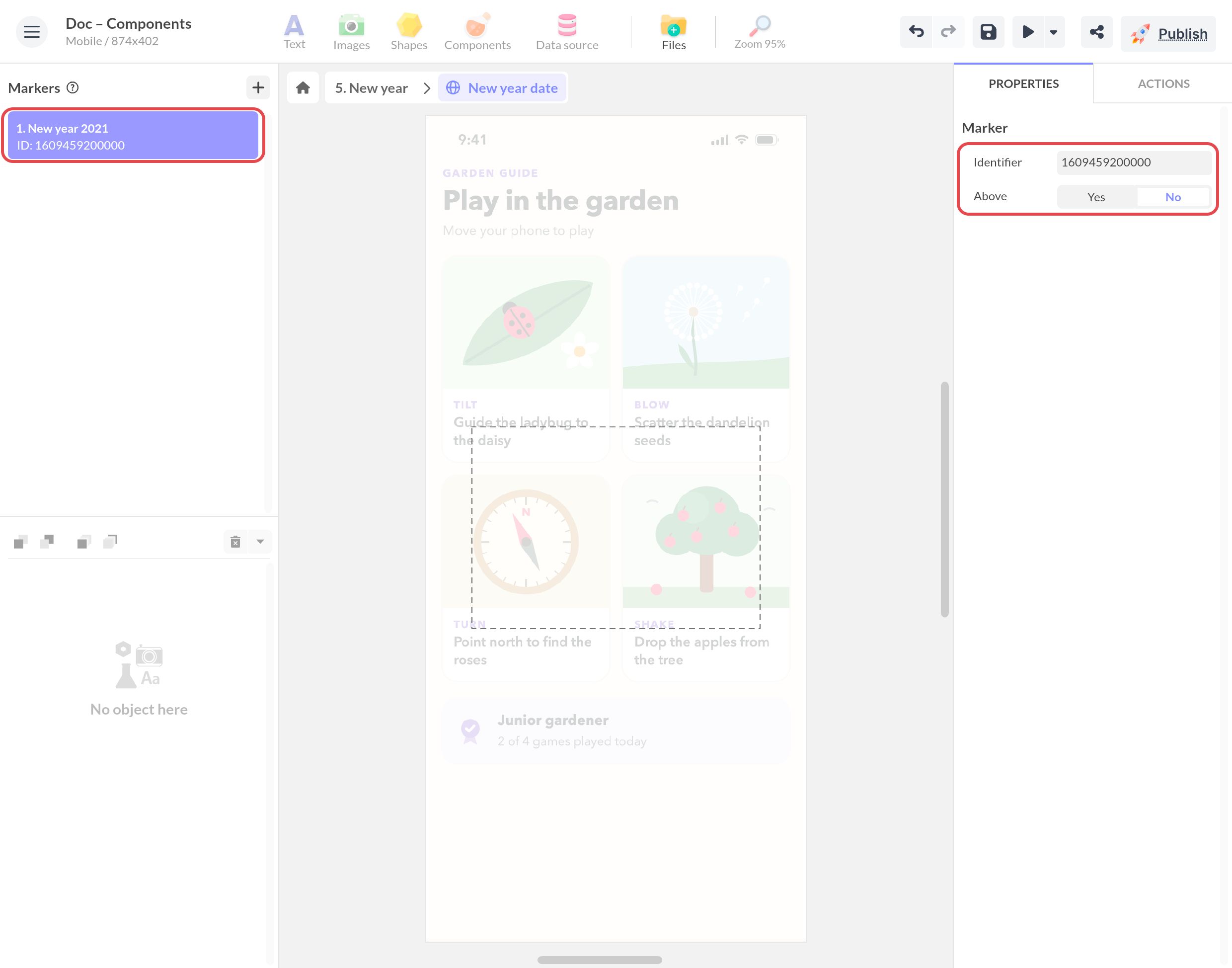The height and width of the screenshot is (968, 1232).
Task: Open the Images library
Action: point(351,32)
